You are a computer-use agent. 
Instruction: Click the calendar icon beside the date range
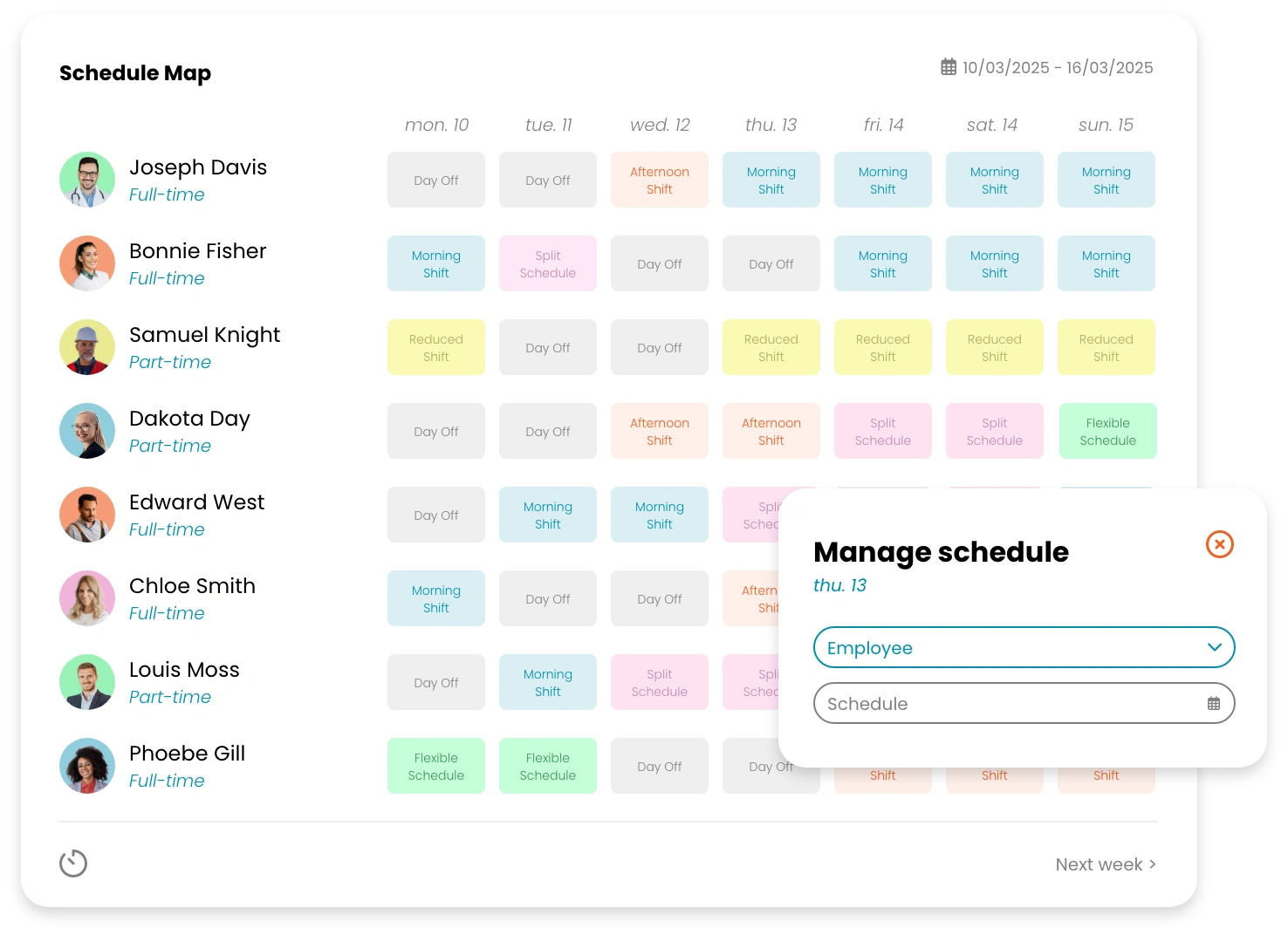tap(949, 67)
